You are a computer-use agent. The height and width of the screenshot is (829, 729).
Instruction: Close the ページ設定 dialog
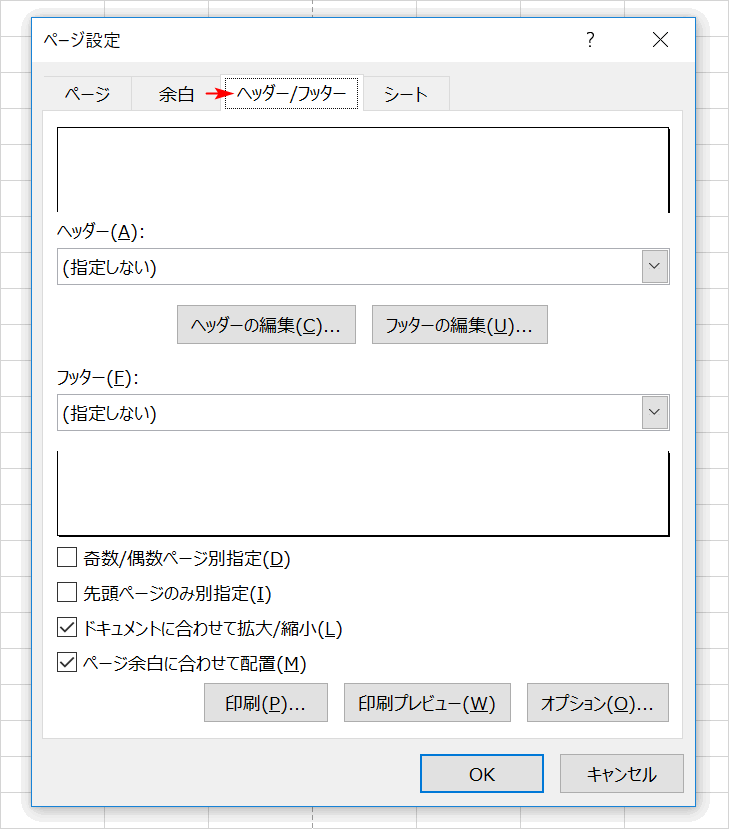pos(660,40)
